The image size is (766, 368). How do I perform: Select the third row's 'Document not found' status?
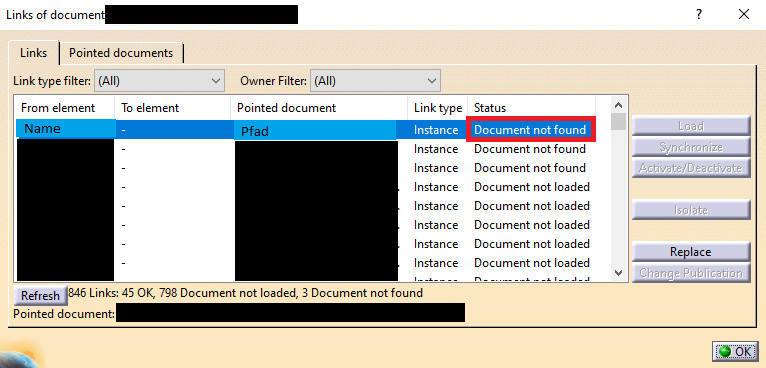[x=530, y=168]
